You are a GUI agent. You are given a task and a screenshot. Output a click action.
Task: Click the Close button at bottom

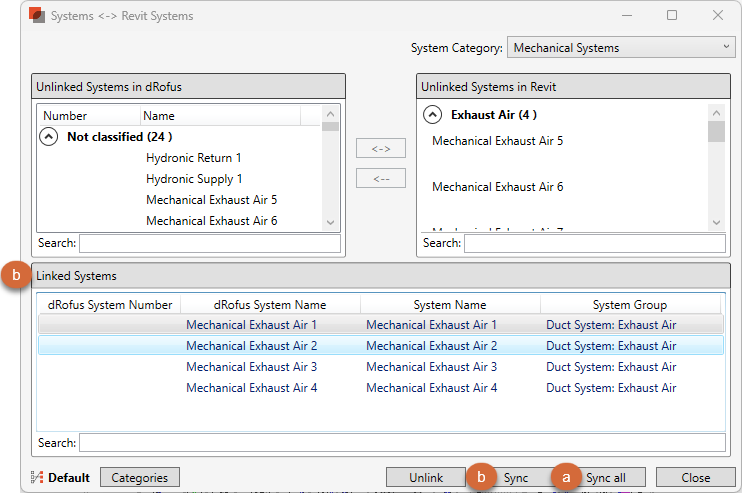pyautogui.click(x=695, y=478)
